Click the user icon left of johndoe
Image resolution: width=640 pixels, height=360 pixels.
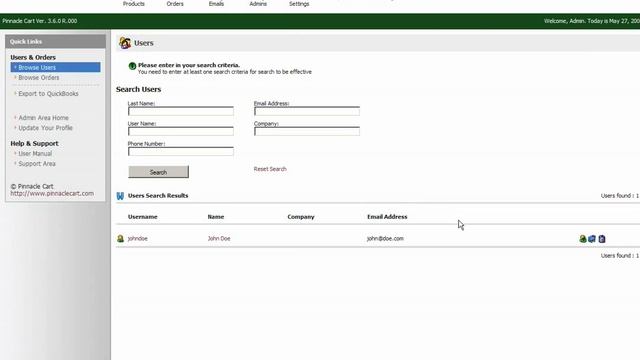(120, 238)
